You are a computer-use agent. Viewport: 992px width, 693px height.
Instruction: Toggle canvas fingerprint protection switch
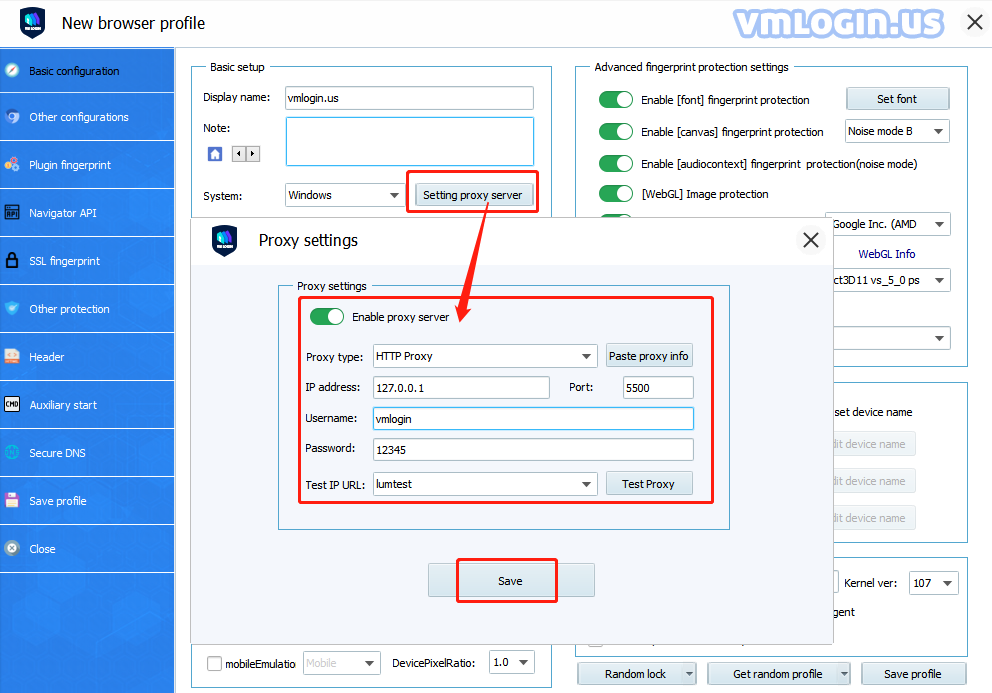[x=616, y=131]
